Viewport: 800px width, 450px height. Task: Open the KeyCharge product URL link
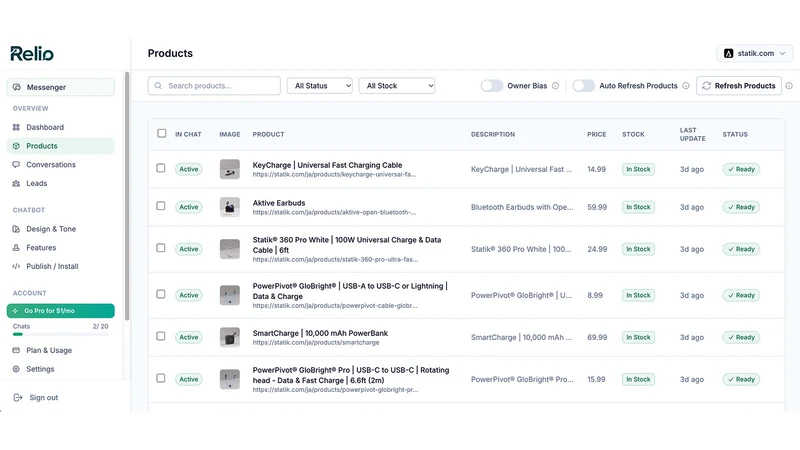[334, 174]
